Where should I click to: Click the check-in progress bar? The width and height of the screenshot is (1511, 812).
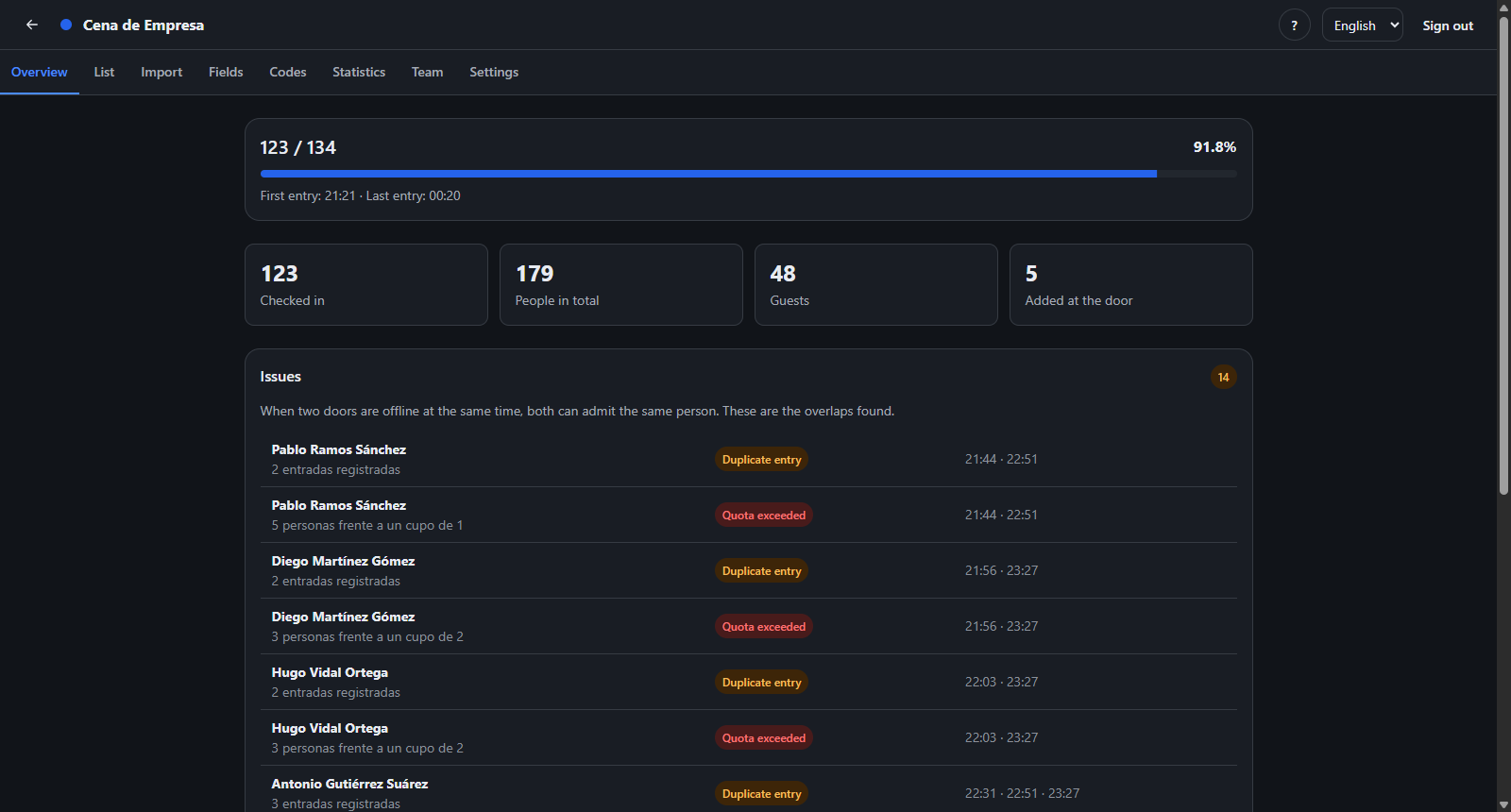[748, 174]
